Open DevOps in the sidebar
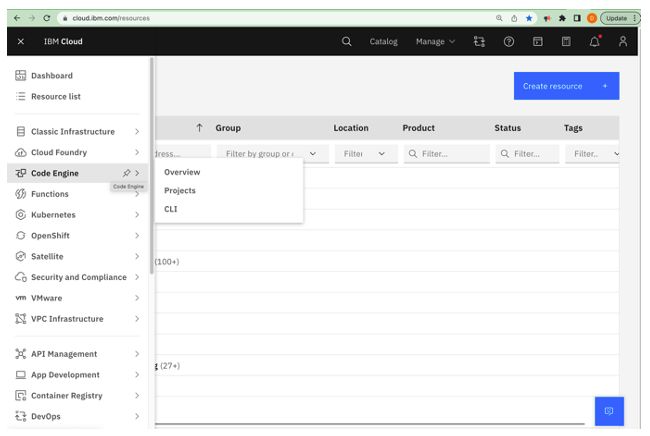The height and width of the screenshot is (436, 650). [46, 416]
